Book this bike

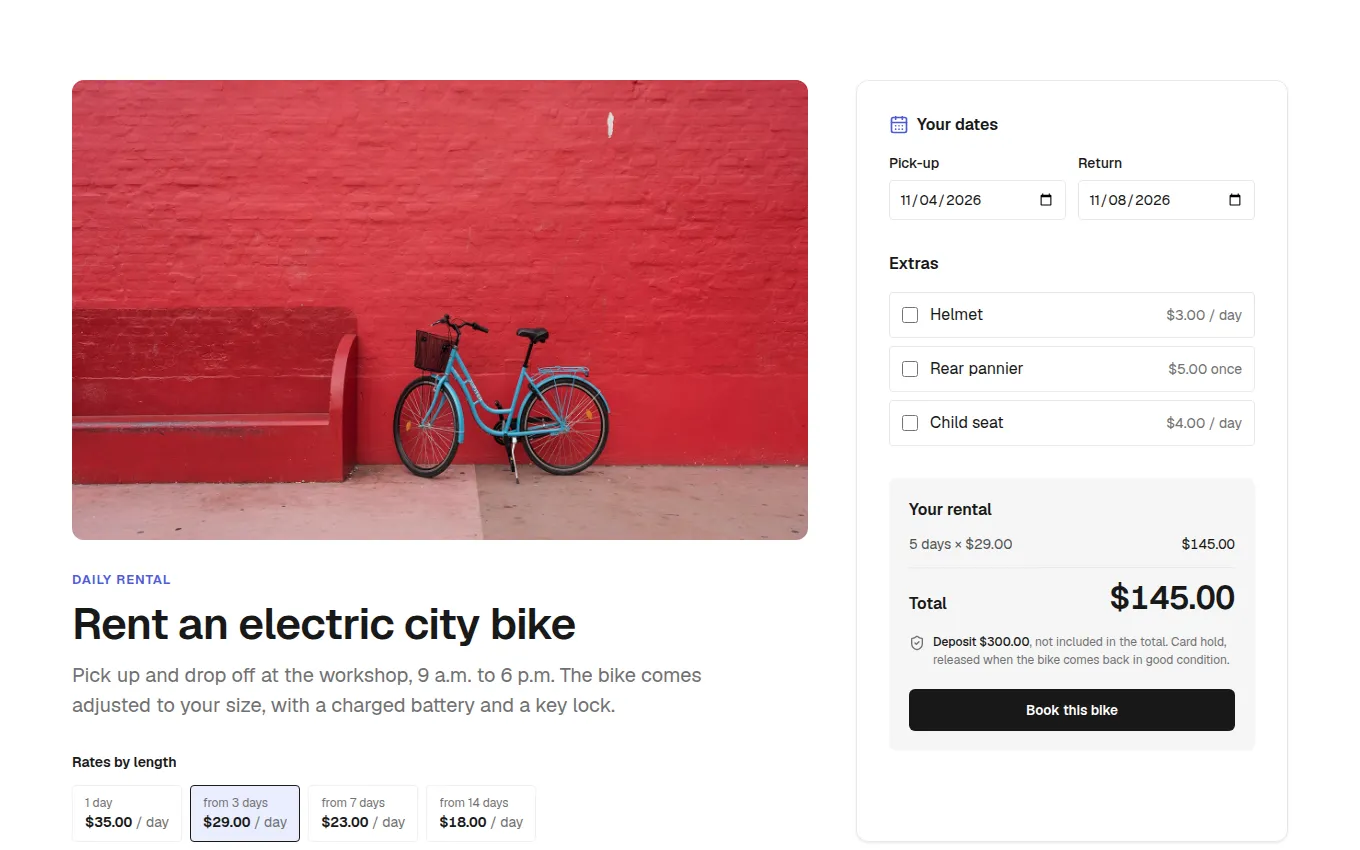1072,710
